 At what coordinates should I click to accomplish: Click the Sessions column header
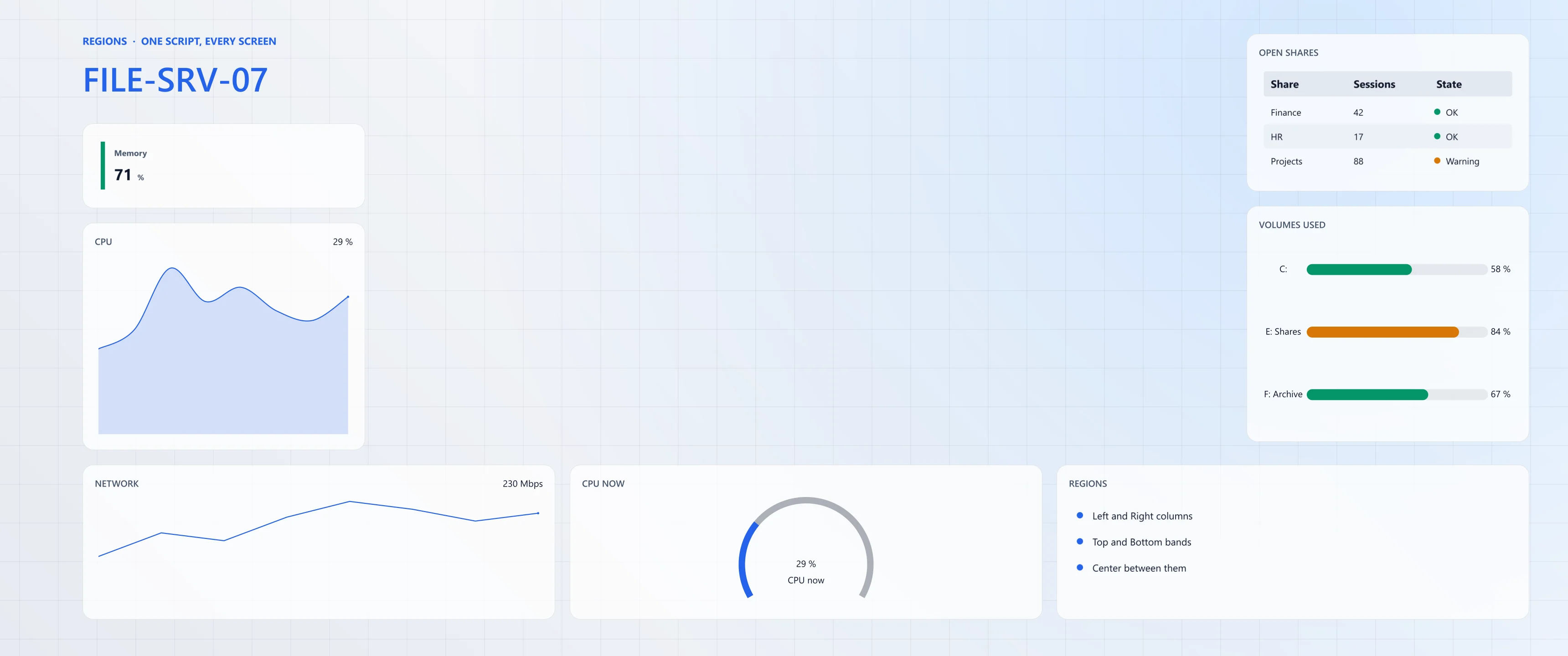tap(1374, 85)
